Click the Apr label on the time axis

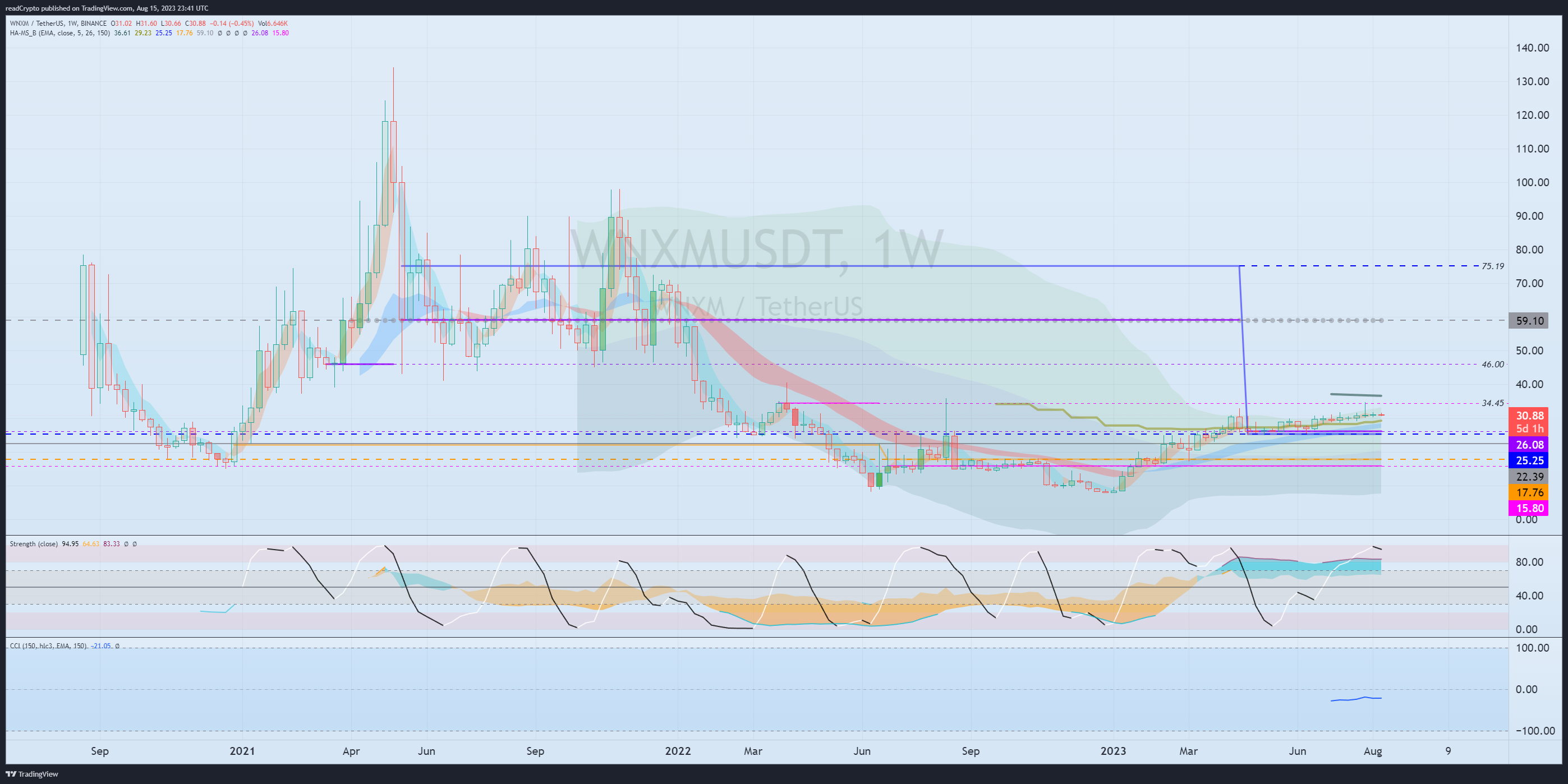tap(351, 751)
